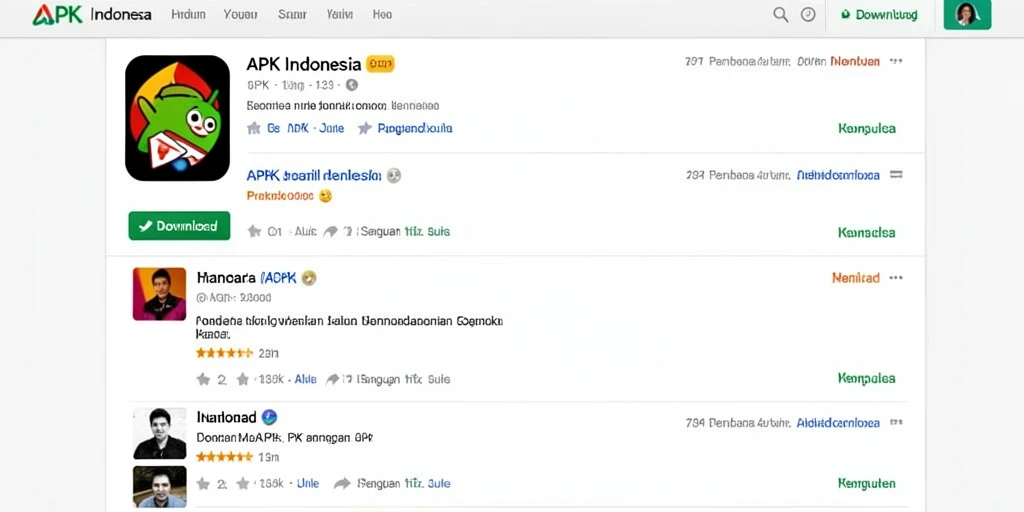Click the large APK Indonesia app icon
Screen dimensions: 1024x512
177,118
